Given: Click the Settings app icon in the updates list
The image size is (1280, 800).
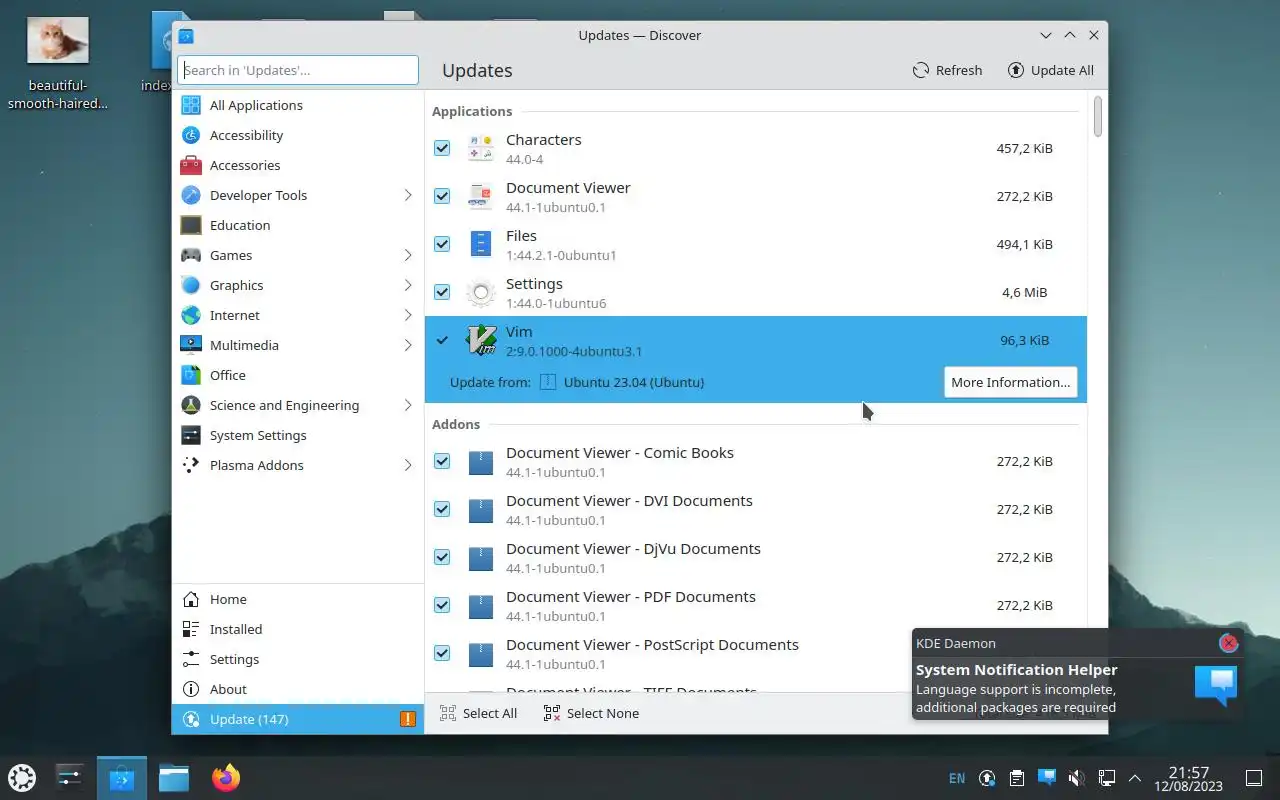Looking at the screenshot, I should pyautogui.click(x=481, y=292).
